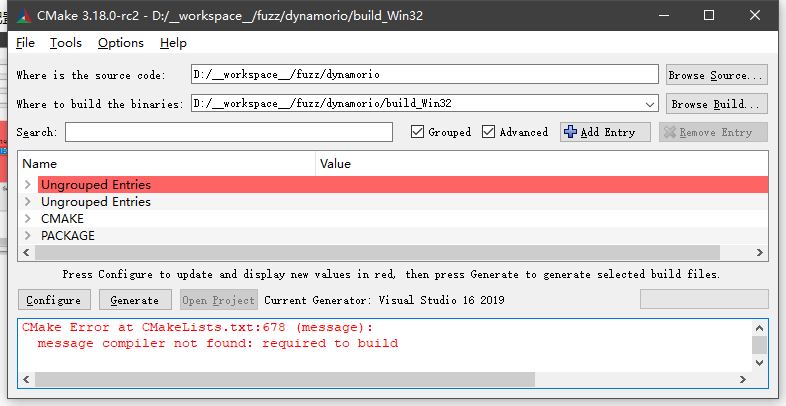786x406 pixels.
Task: Expand the CMAKE group
Action: pos(28,219)
